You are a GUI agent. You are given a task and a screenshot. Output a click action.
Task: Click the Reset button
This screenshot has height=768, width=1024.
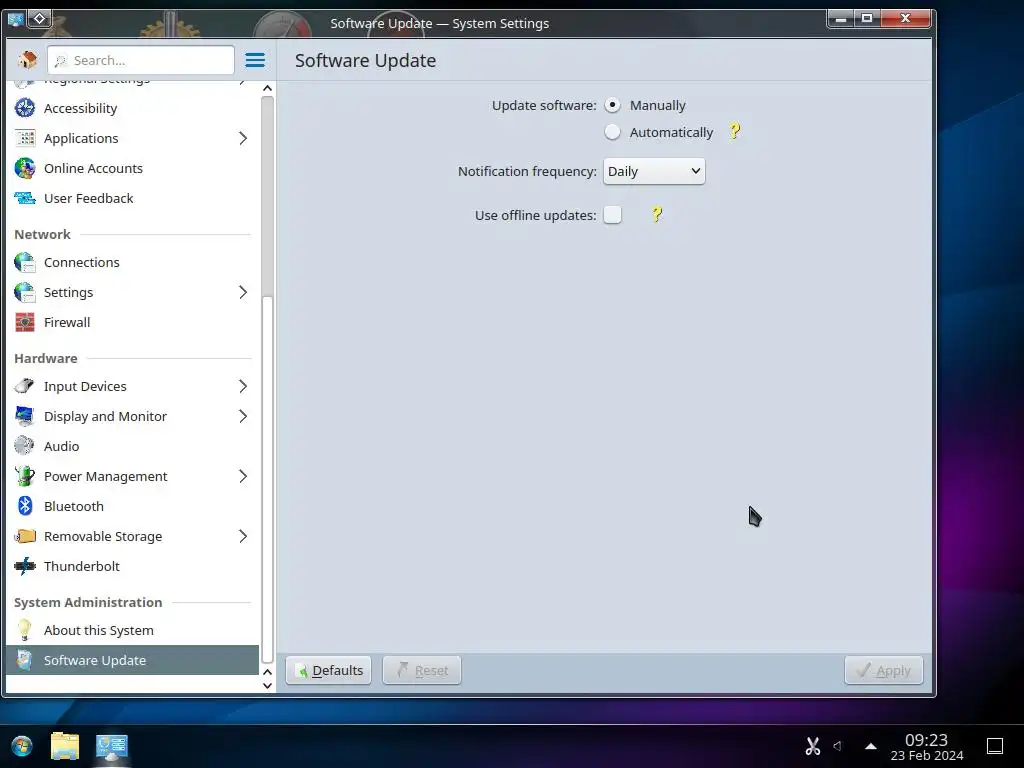pos(422,671)
